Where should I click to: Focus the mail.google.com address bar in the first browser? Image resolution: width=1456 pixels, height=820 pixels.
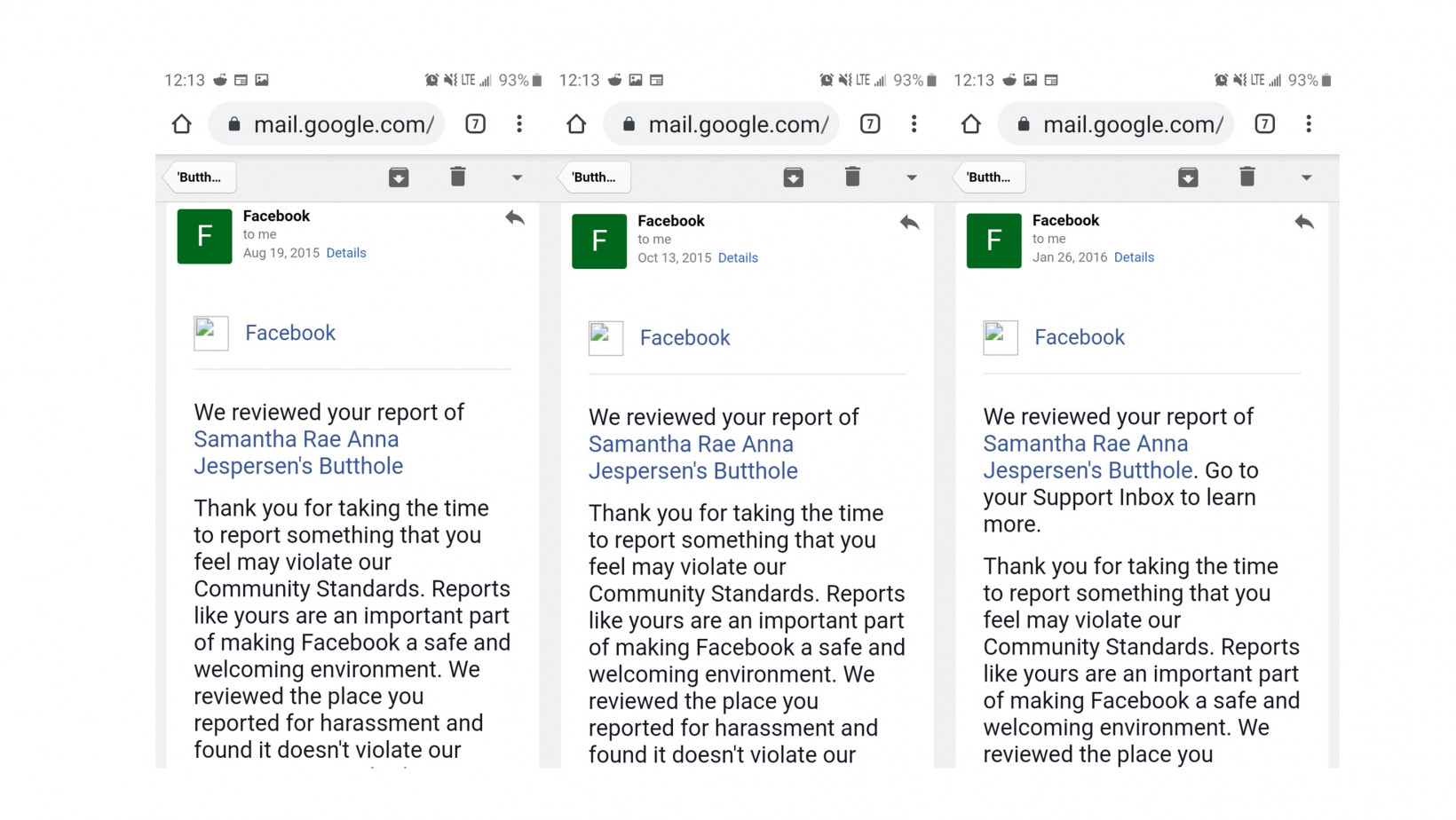click(x=332, y=124)
